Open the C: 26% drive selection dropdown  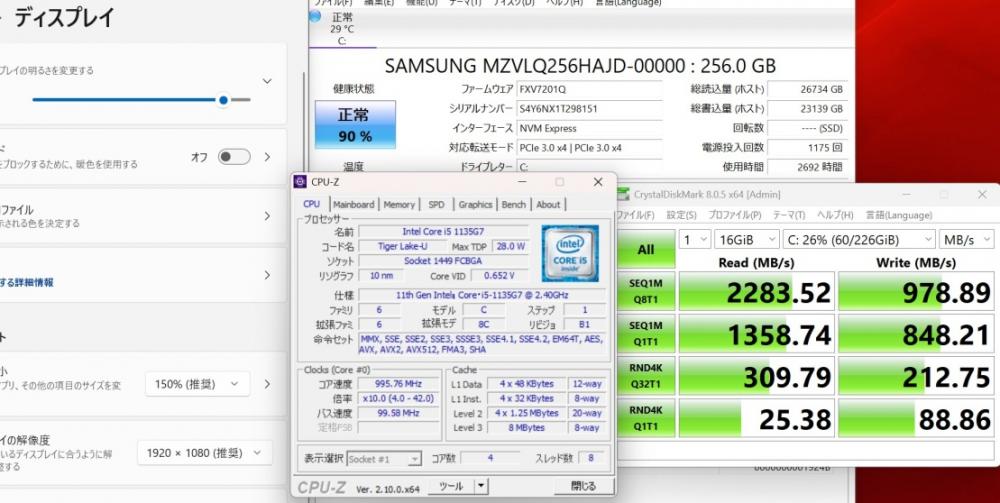pos(859,240)
